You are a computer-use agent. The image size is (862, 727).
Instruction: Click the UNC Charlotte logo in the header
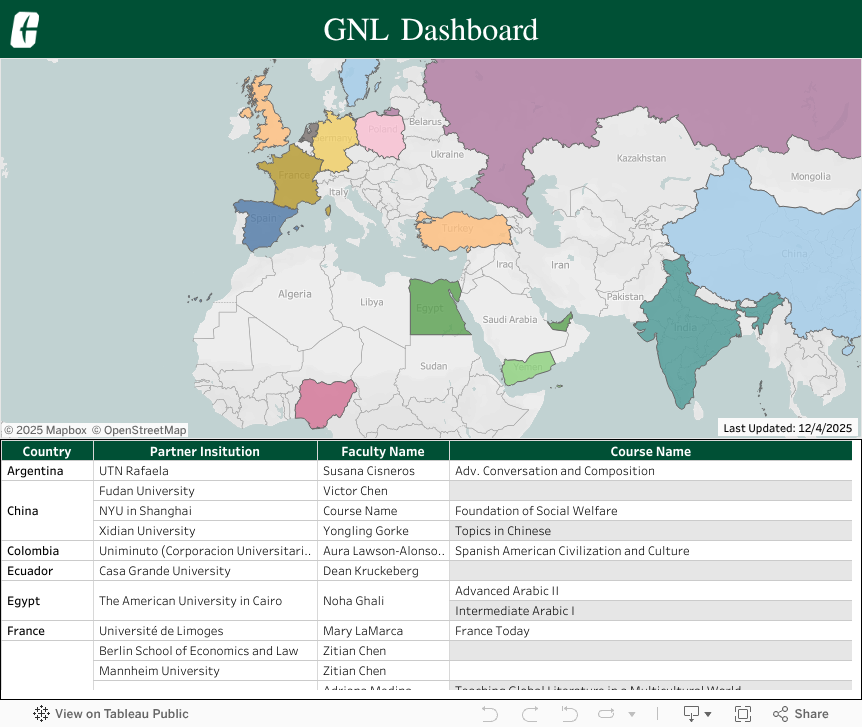point(24,30)
